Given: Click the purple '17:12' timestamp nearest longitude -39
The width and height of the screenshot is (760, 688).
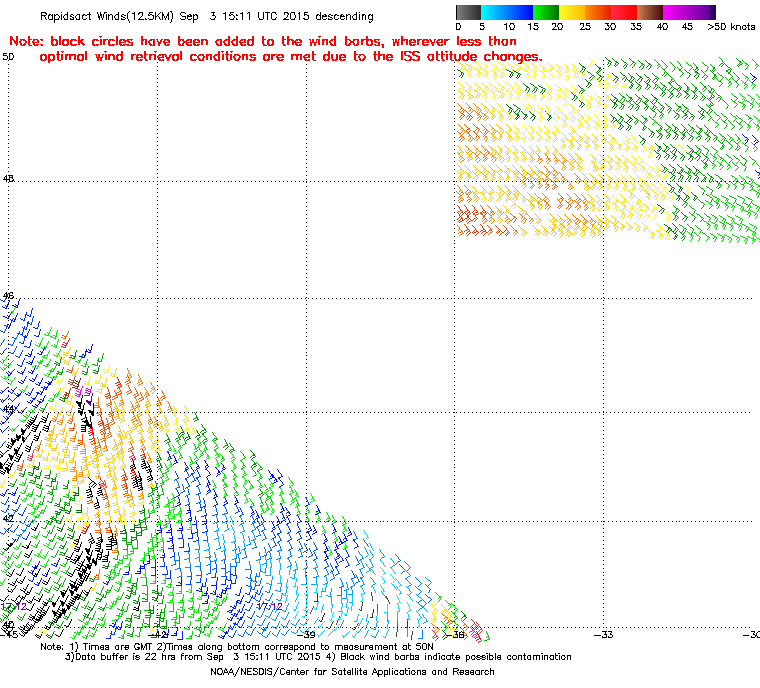Looking at the screenshot, I should coord(269,607).
